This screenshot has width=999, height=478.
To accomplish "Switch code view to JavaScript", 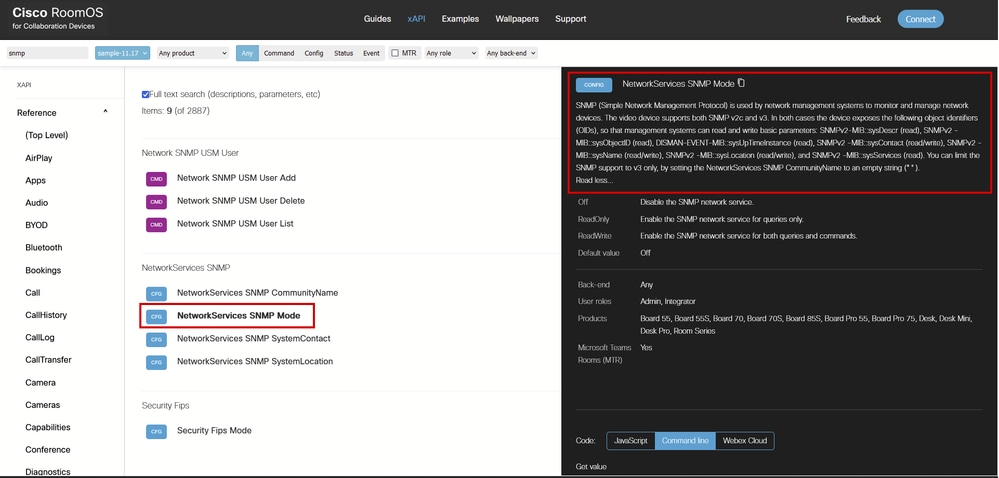I will tap(630, 441).
